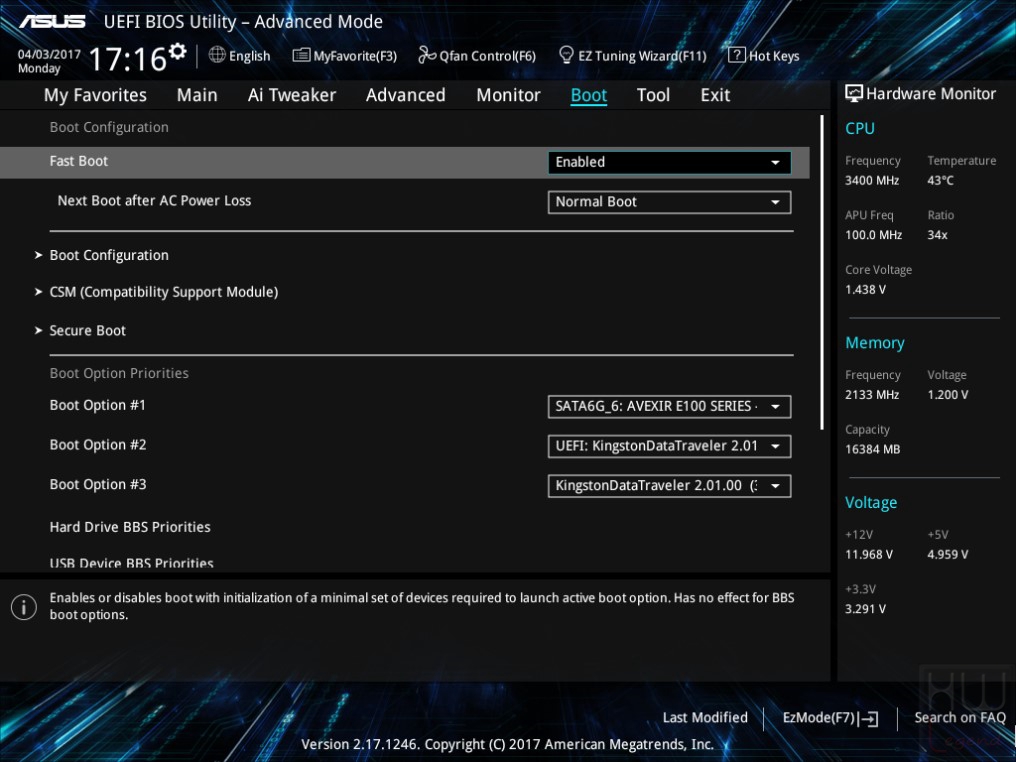The height and width of the screenshot is (762, 1016).
Task: Select the Fast Boot row label
Action: (78, 161)
